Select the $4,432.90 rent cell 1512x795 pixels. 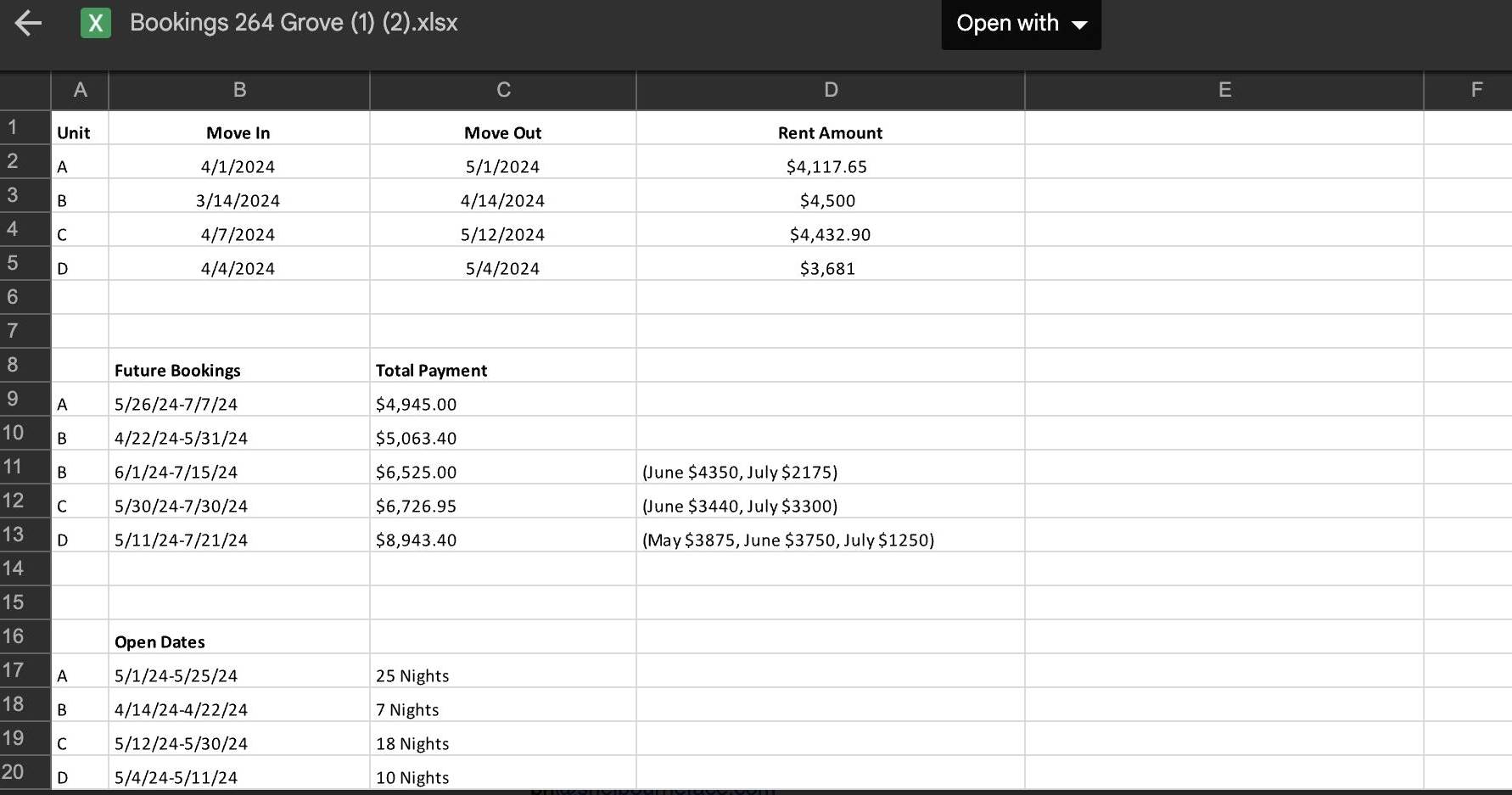831,230
